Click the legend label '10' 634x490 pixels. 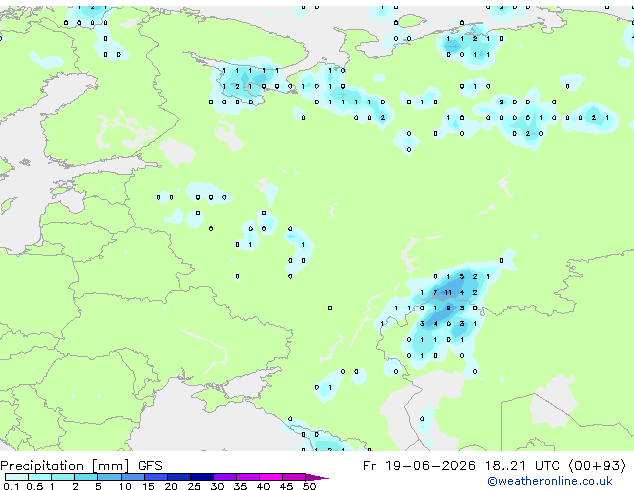[125, 486]
